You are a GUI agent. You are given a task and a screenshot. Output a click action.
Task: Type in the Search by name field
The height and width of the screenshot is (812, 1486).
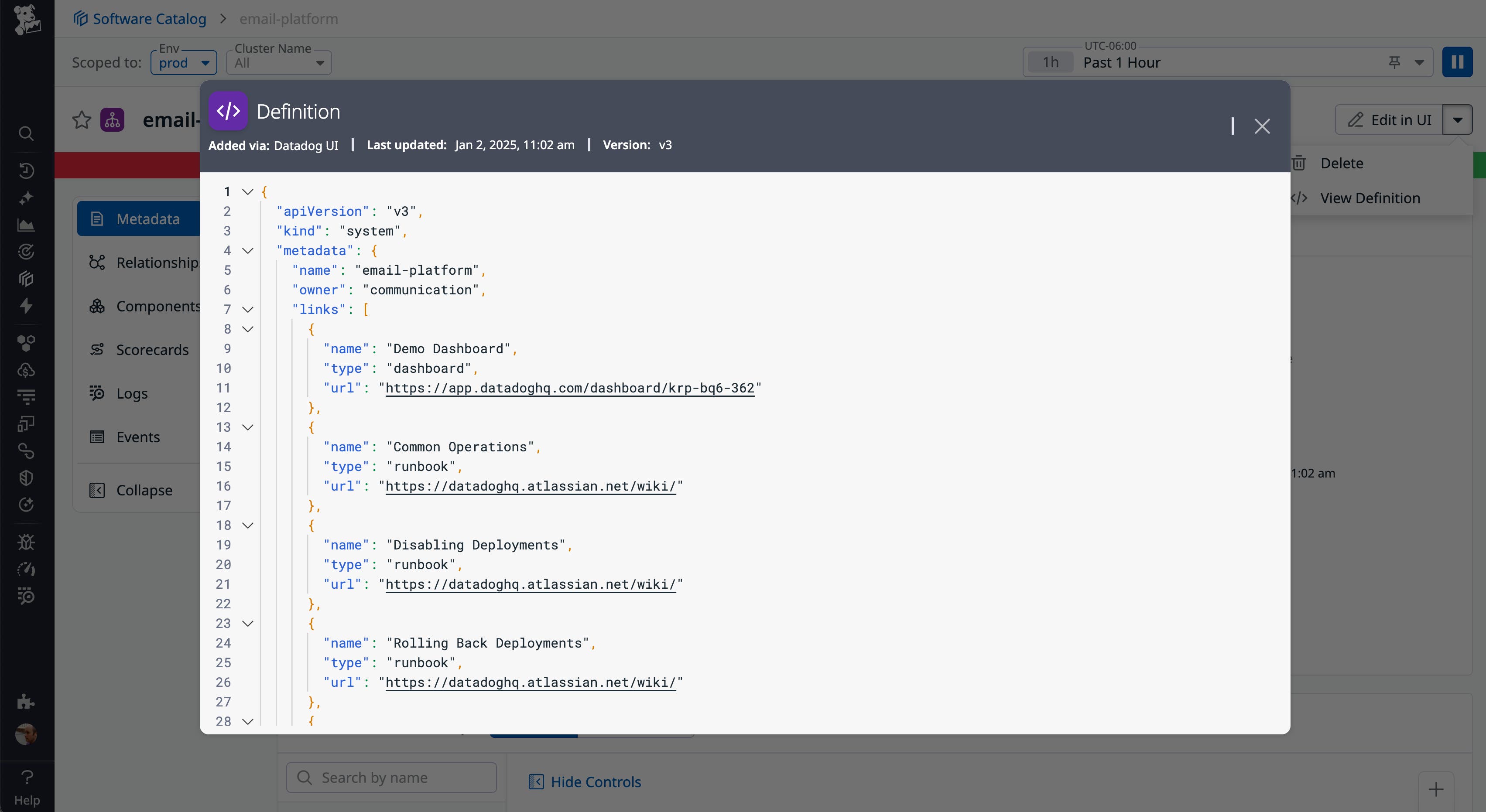click(x=391, y=777)
